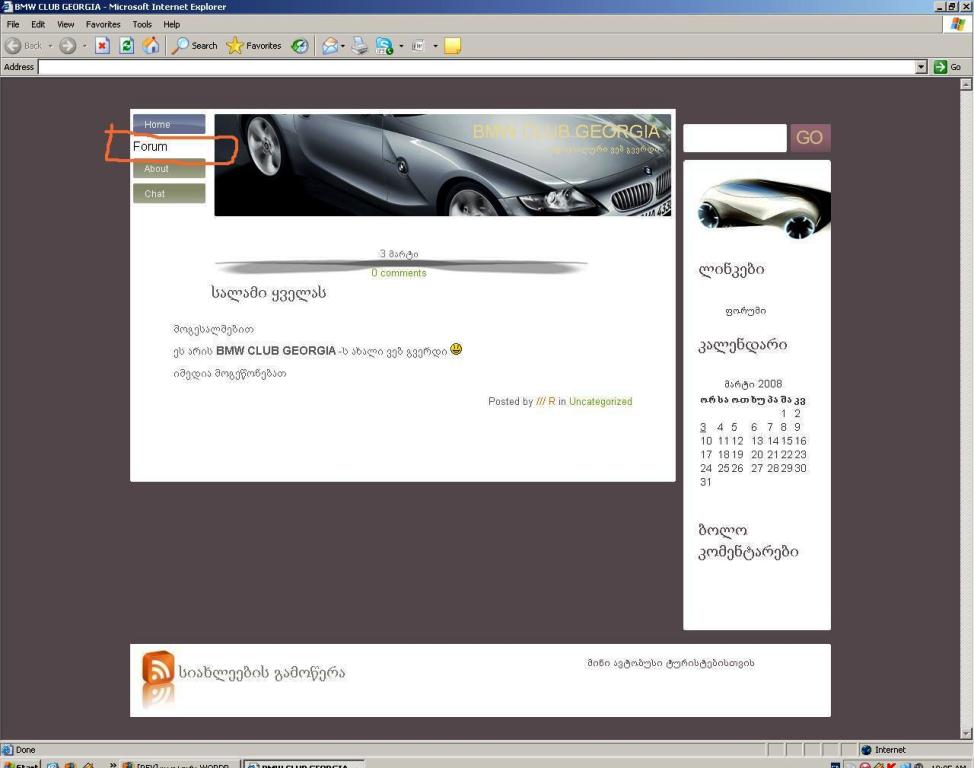The width and height of the screenshot is (974, 768).
Task: Open the Uncategorized category link
Action: coord(601,401)
